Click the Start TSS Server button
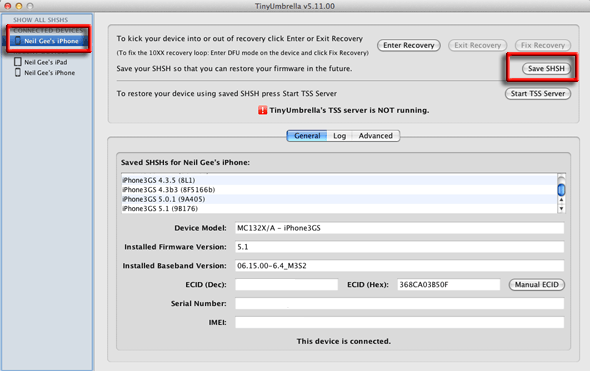 tap(538, 94)
